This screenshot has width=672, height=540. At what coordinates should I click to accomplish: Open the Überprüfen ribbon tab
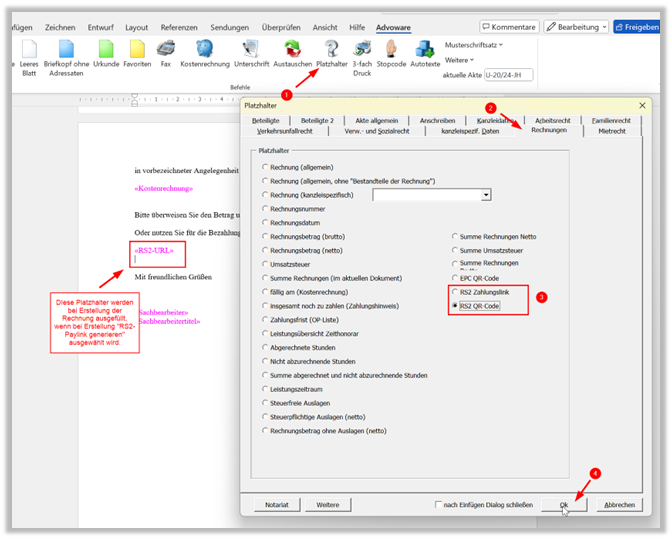[x=281, y=27]
